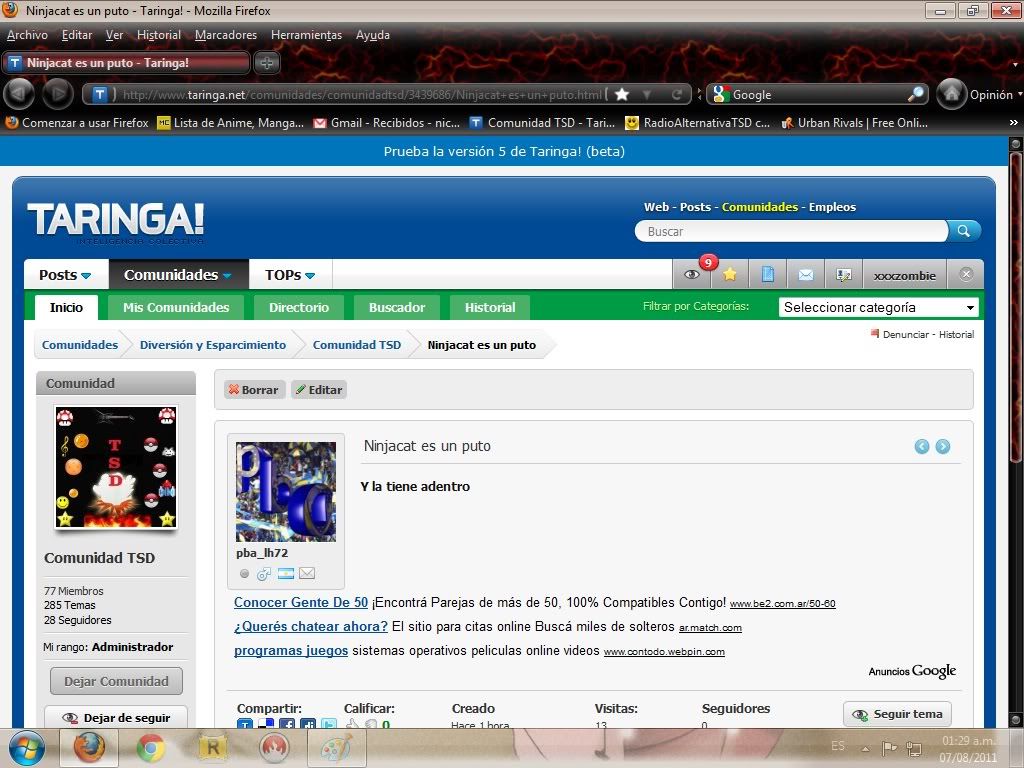The image size is (1024, 768).
Task: Open the favorites star in Taringa toolbar
Action: [729, 275]
